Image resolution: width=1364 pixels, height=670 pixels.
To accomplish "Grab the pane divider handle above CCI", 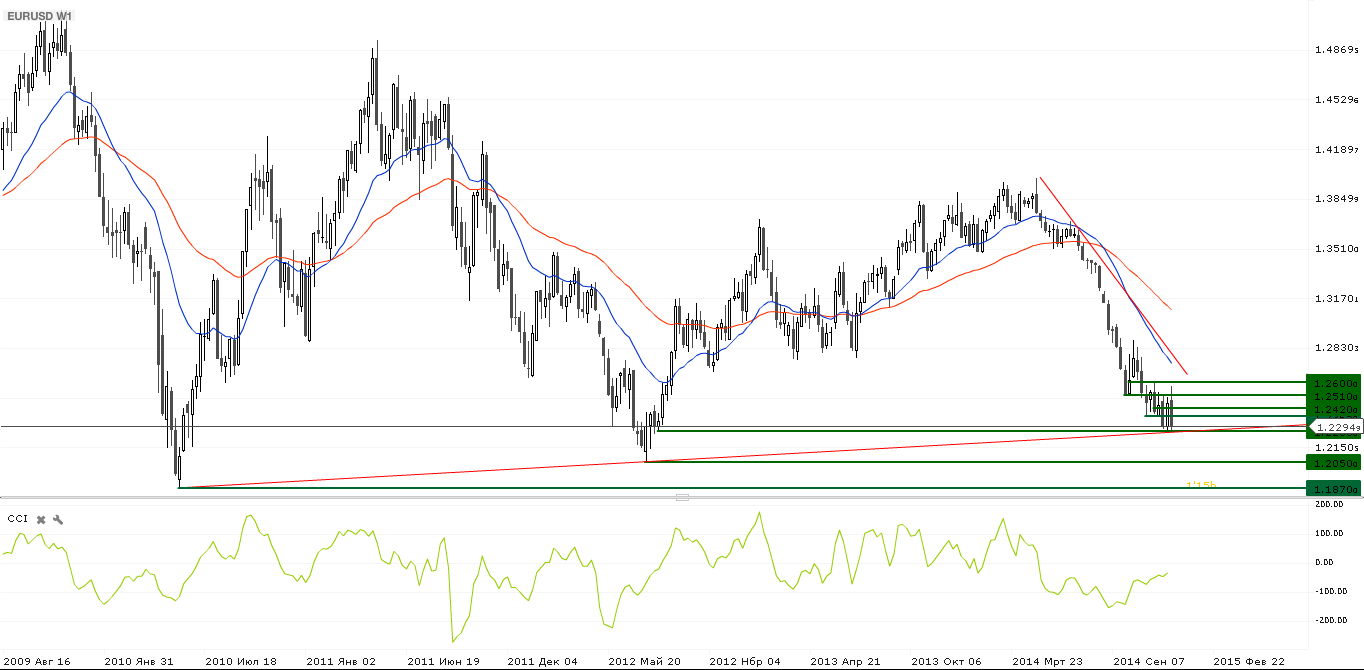I will pos(683,497).
